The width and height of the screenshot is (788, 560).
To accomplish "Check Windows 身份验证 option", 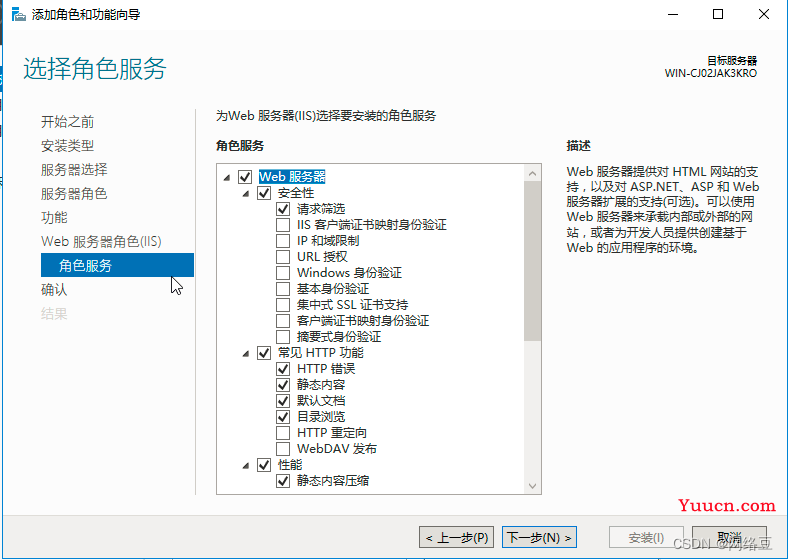I will pyautogui.click(x=283, y=273).
